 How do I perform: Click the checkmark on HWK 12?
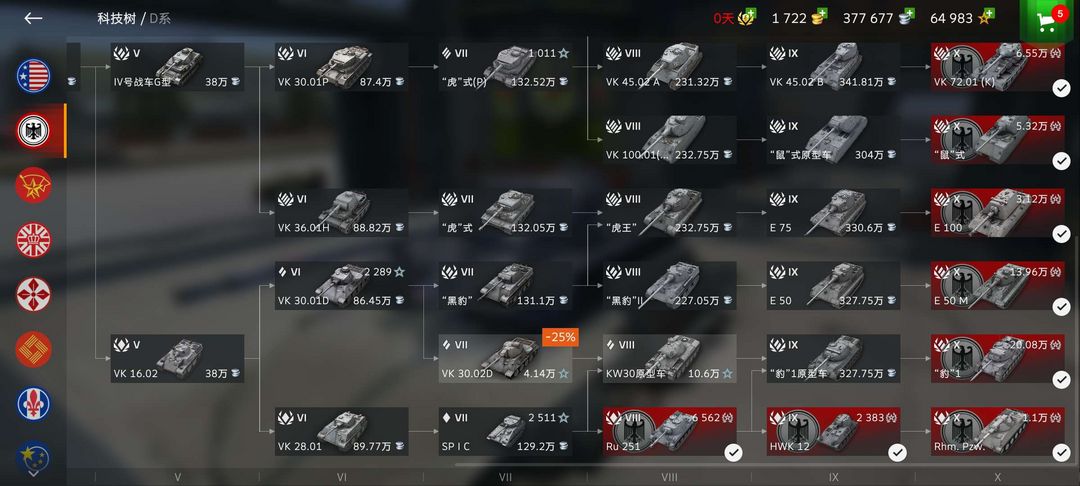tap(897, 452)
